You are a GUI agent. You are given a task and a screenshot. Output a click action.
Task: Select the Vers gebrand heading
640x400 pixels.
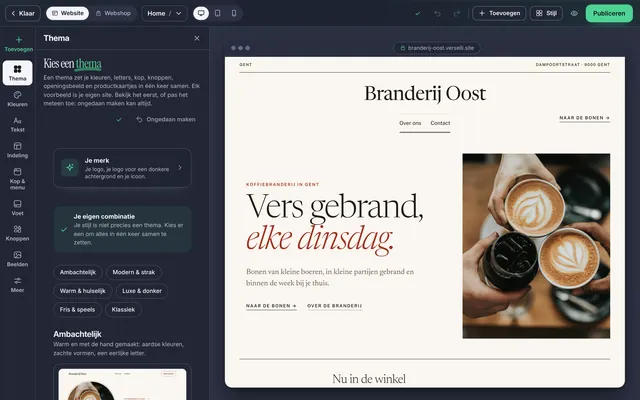click(335, 206)
